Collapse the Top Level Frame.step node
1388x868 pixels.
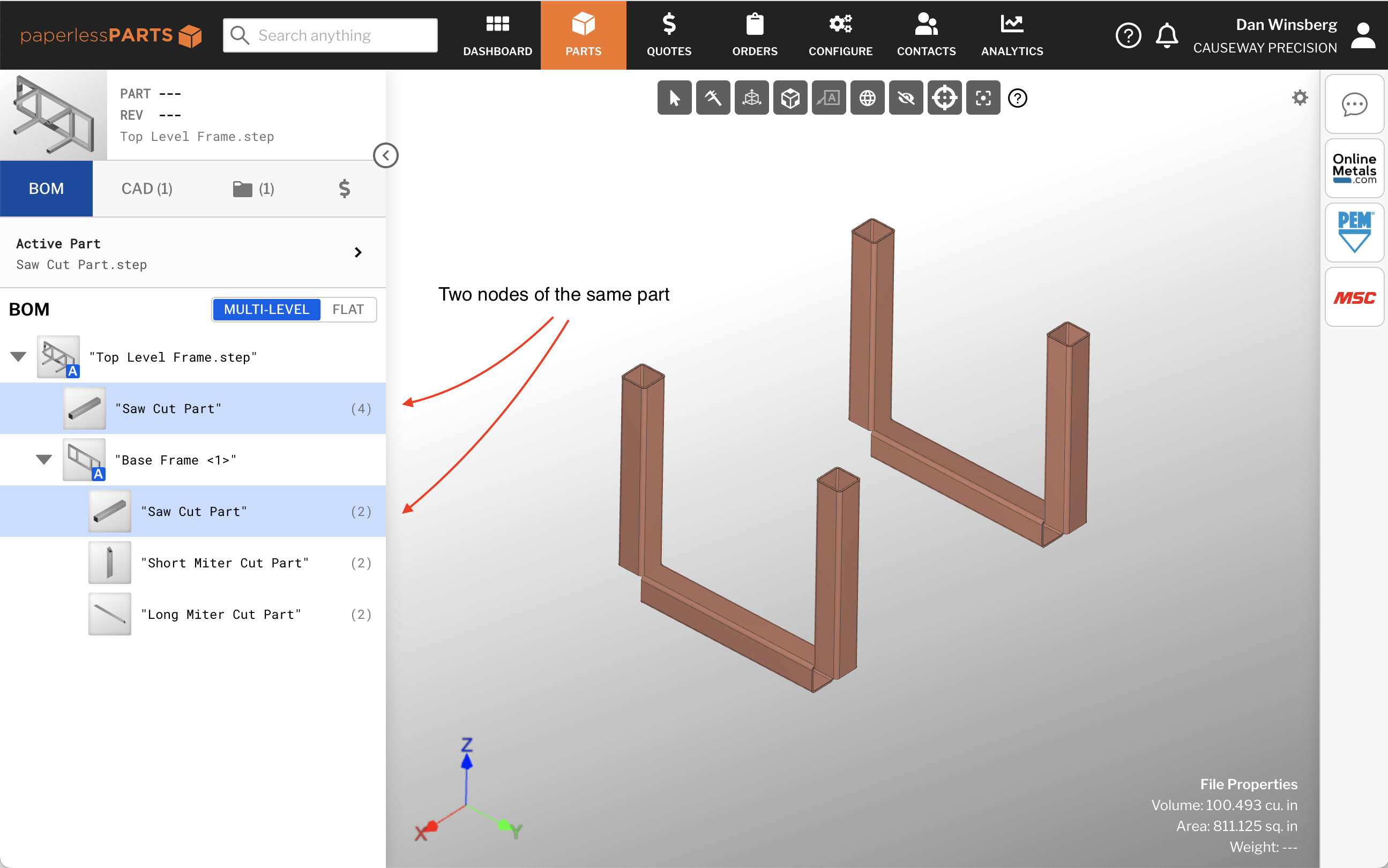[x=18, y=356]
